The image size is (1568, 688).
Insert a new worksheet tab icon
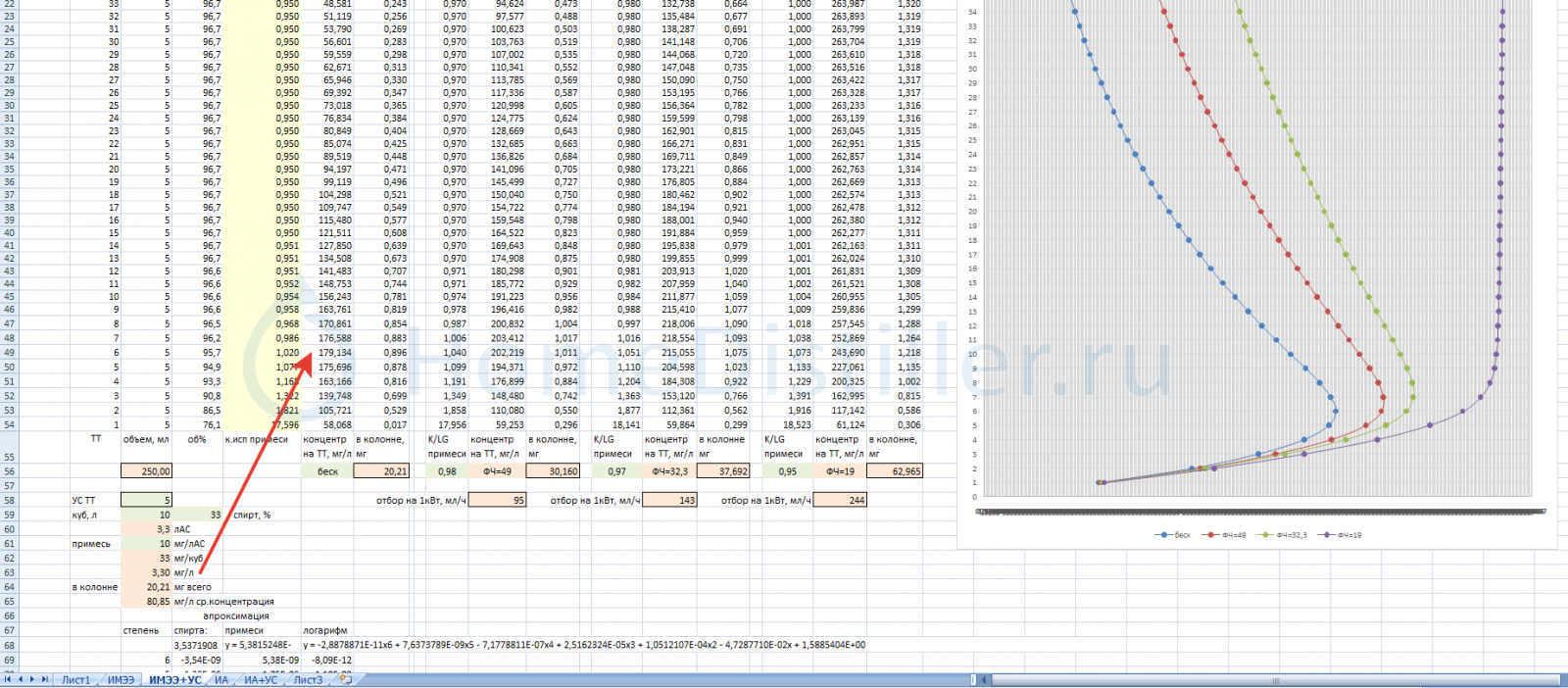click(x=345, y=679)
